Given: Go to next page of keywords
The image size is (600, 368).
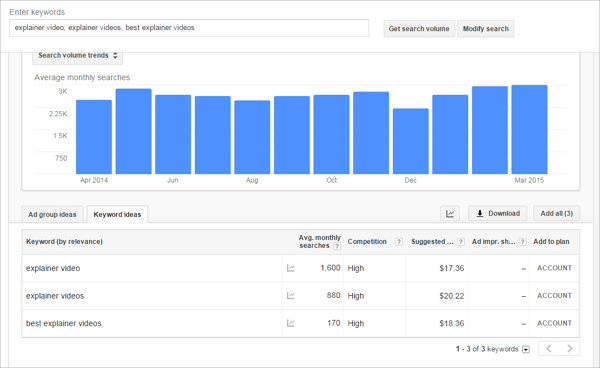Looking at the screenshot, I should point(569,348).
